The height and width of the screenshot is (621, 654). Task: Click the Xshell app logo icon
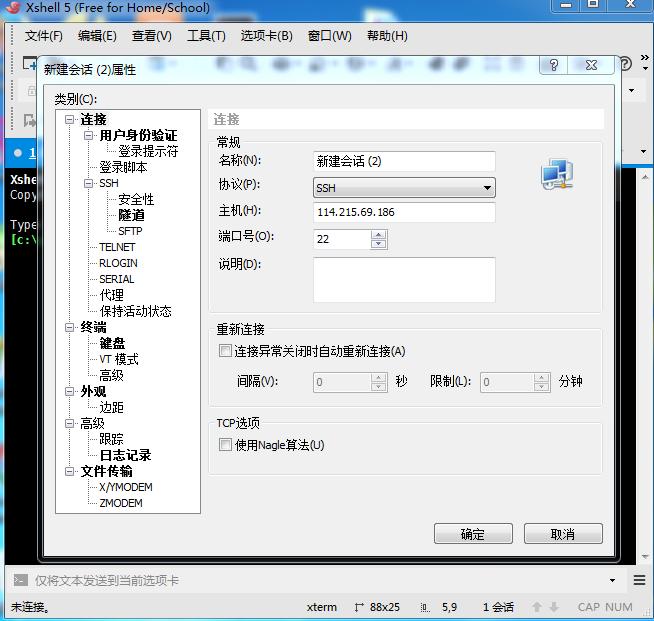click(x=13, y=7)
